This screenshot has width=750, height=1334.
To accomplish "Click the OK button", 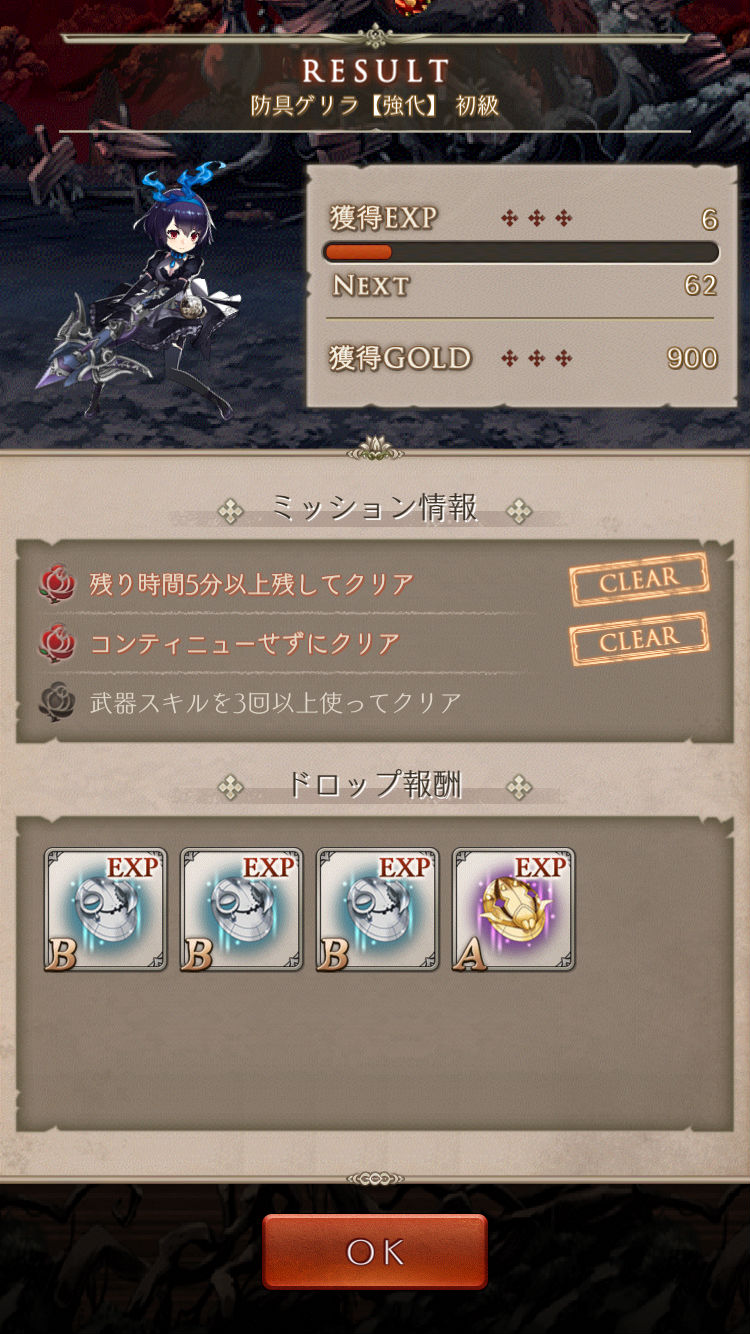I will [375, 1251].
